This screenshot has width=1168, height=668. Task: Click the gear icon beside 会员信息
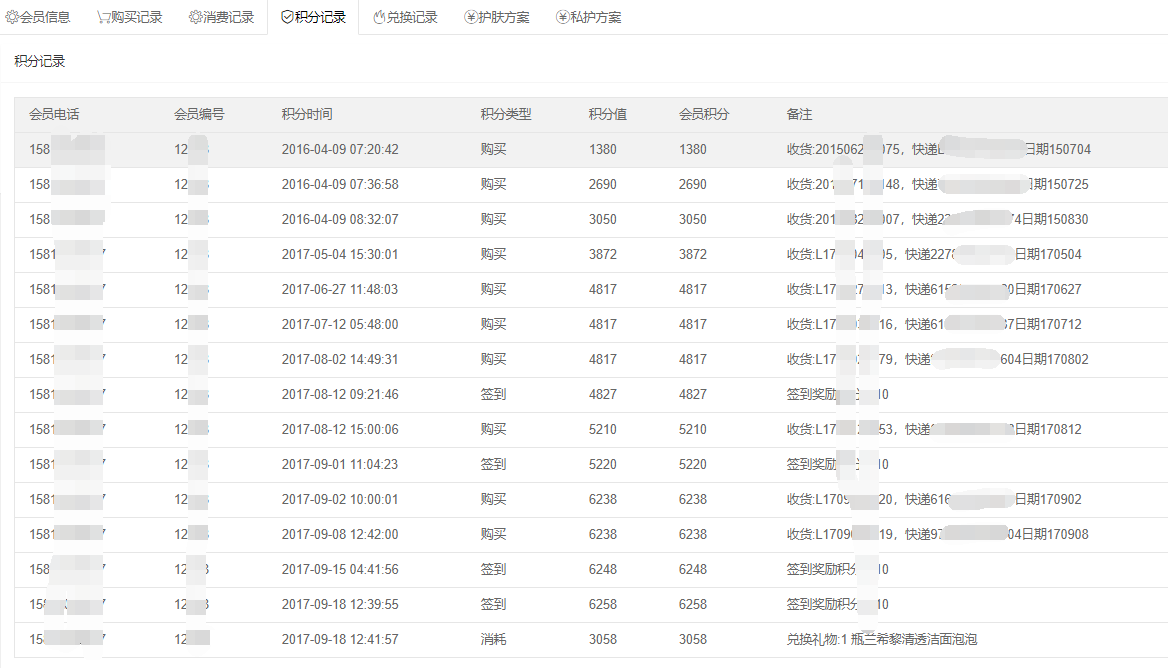(12, 17)
